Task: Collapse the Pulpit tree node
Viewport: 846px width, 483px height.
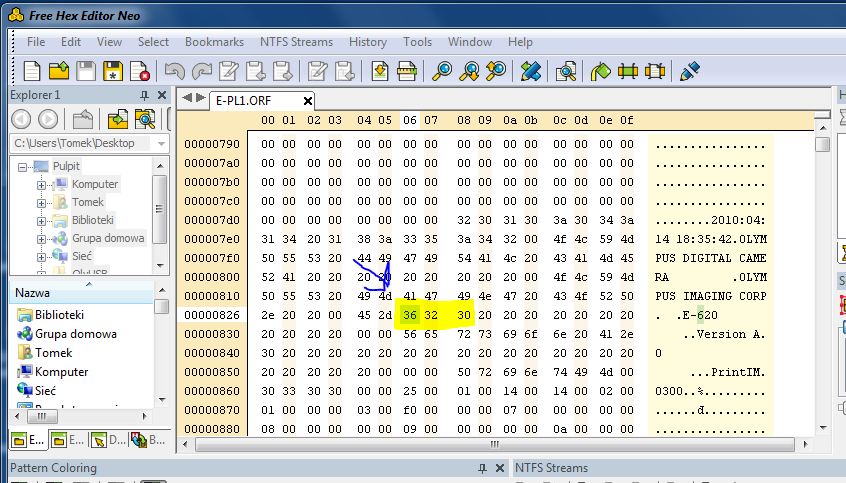Action: [22, 166]
